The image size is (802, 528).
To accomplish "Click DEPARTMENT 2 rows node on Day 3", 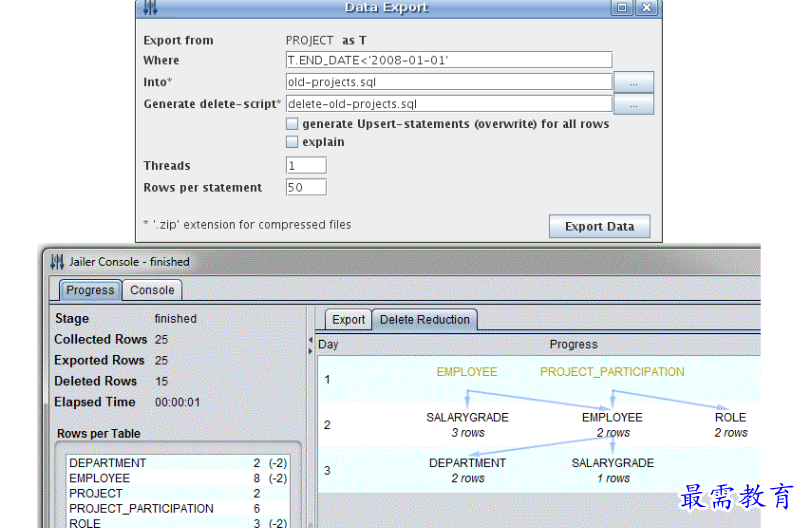I will point(467,470).
